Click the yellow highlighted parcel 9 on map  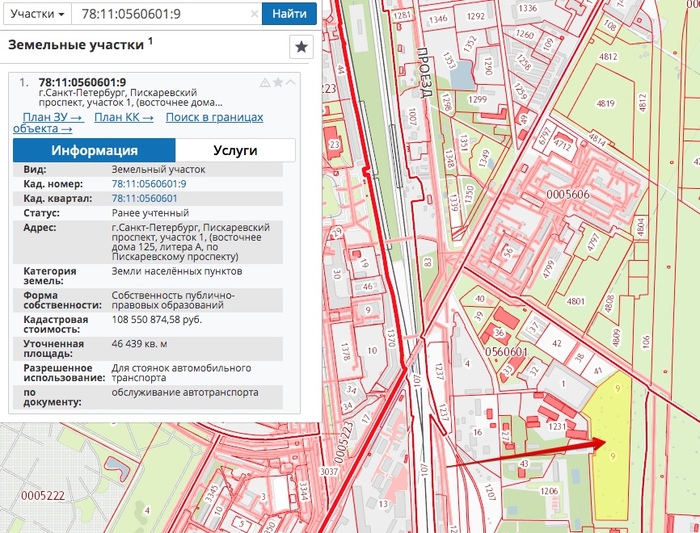click(613, 450)
